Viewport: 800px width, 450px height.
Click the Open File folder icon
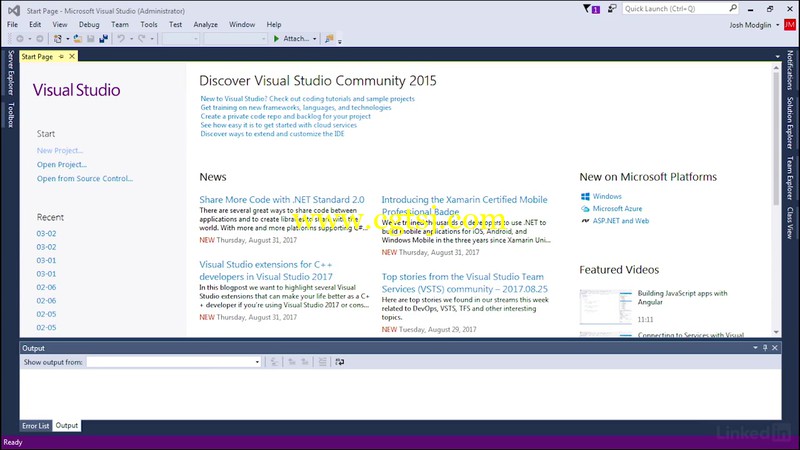click(78, 39)
